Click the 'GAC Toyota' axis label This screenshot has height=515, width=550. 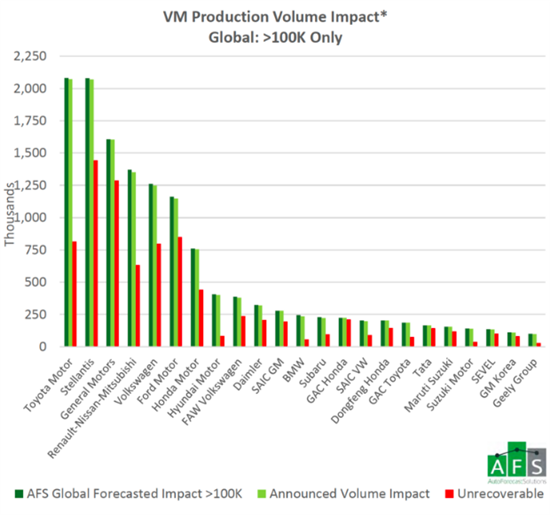(x=389, y=381)
